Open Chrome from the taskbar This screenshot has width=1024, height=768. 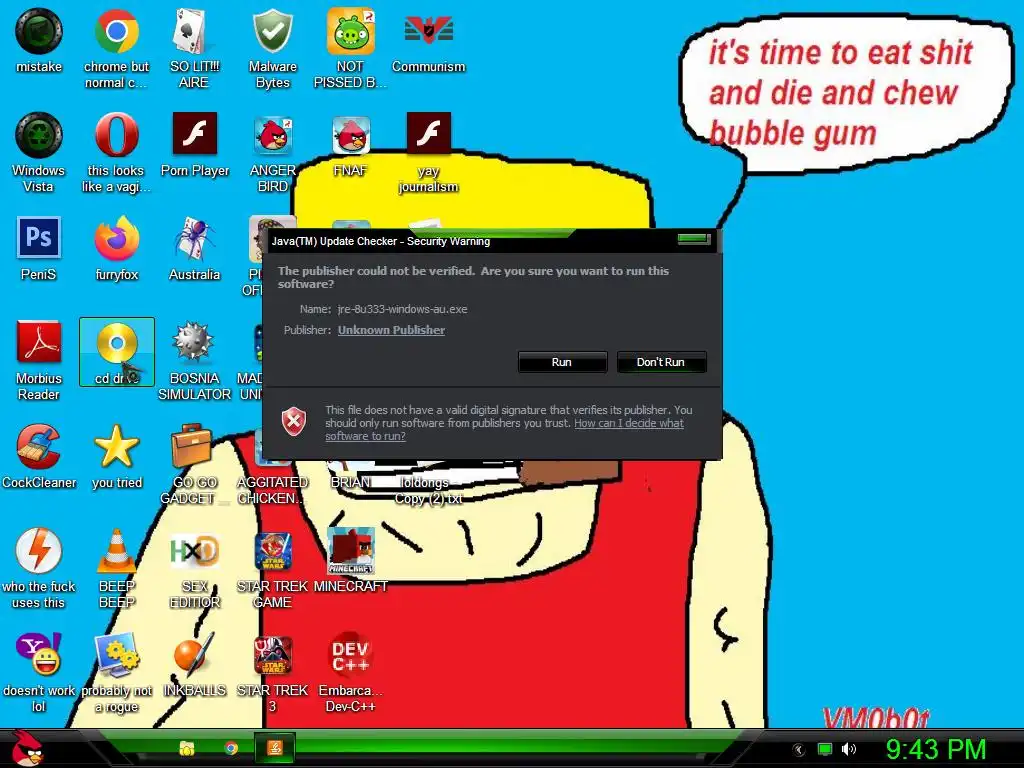pyautogui.click(x=231, y=748)
